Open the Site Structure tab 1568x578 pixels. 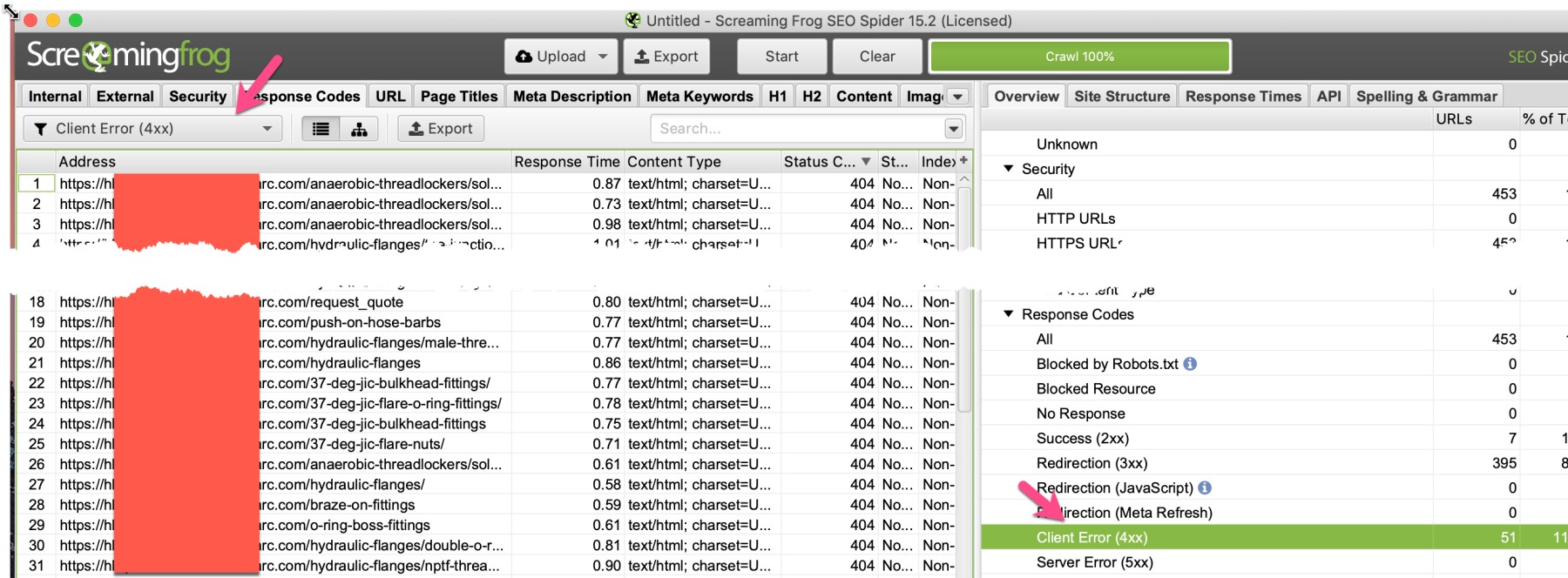[x=1121, y=97]
